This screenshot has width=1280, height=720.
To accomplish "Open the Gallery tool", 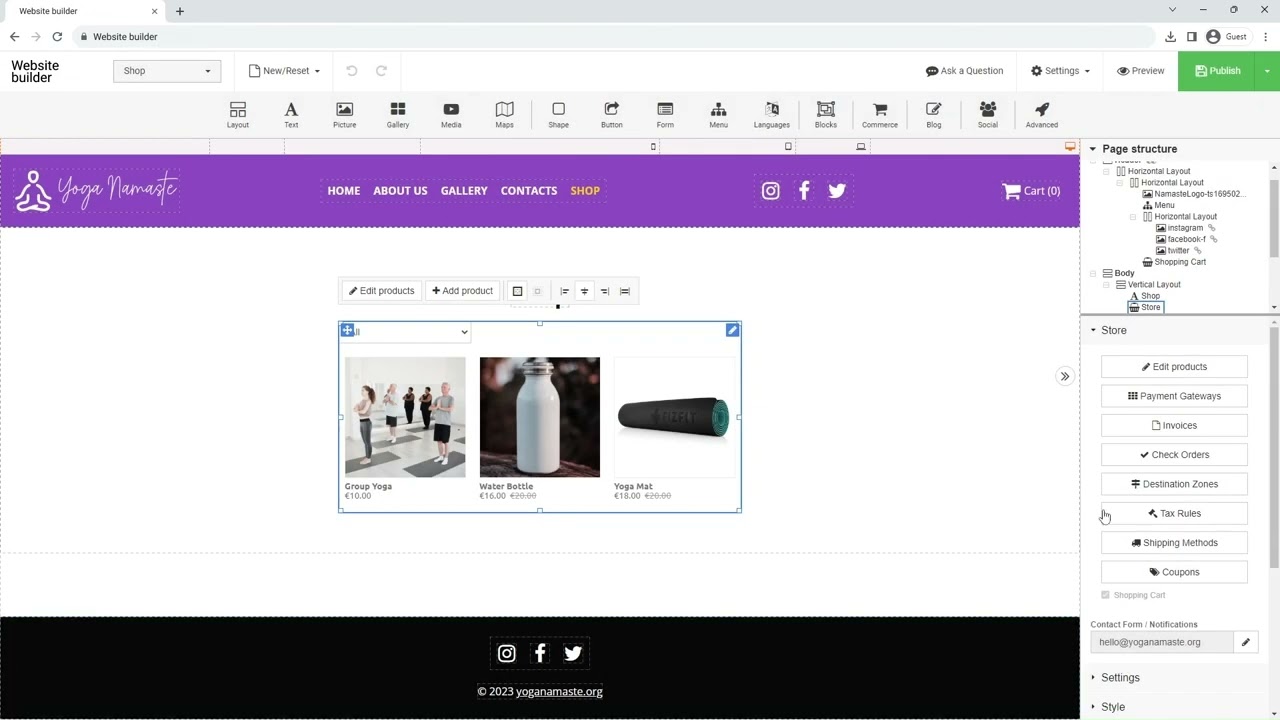I will (398, 115).
